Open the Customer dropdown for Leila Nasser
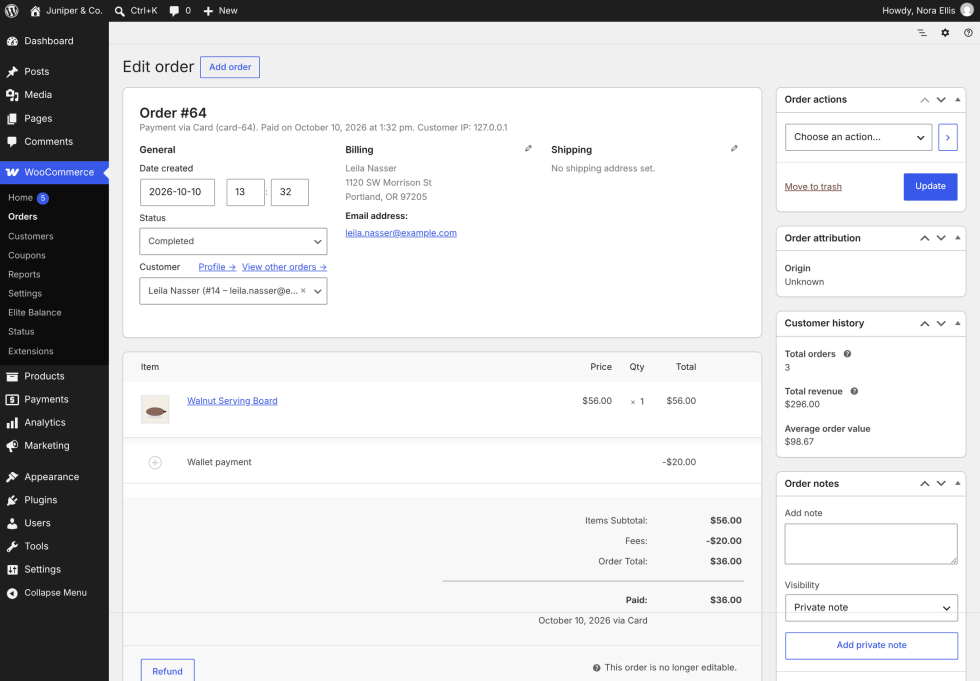Screen dimensions: 980x681 pyautogui.click(x=233, y=291)
